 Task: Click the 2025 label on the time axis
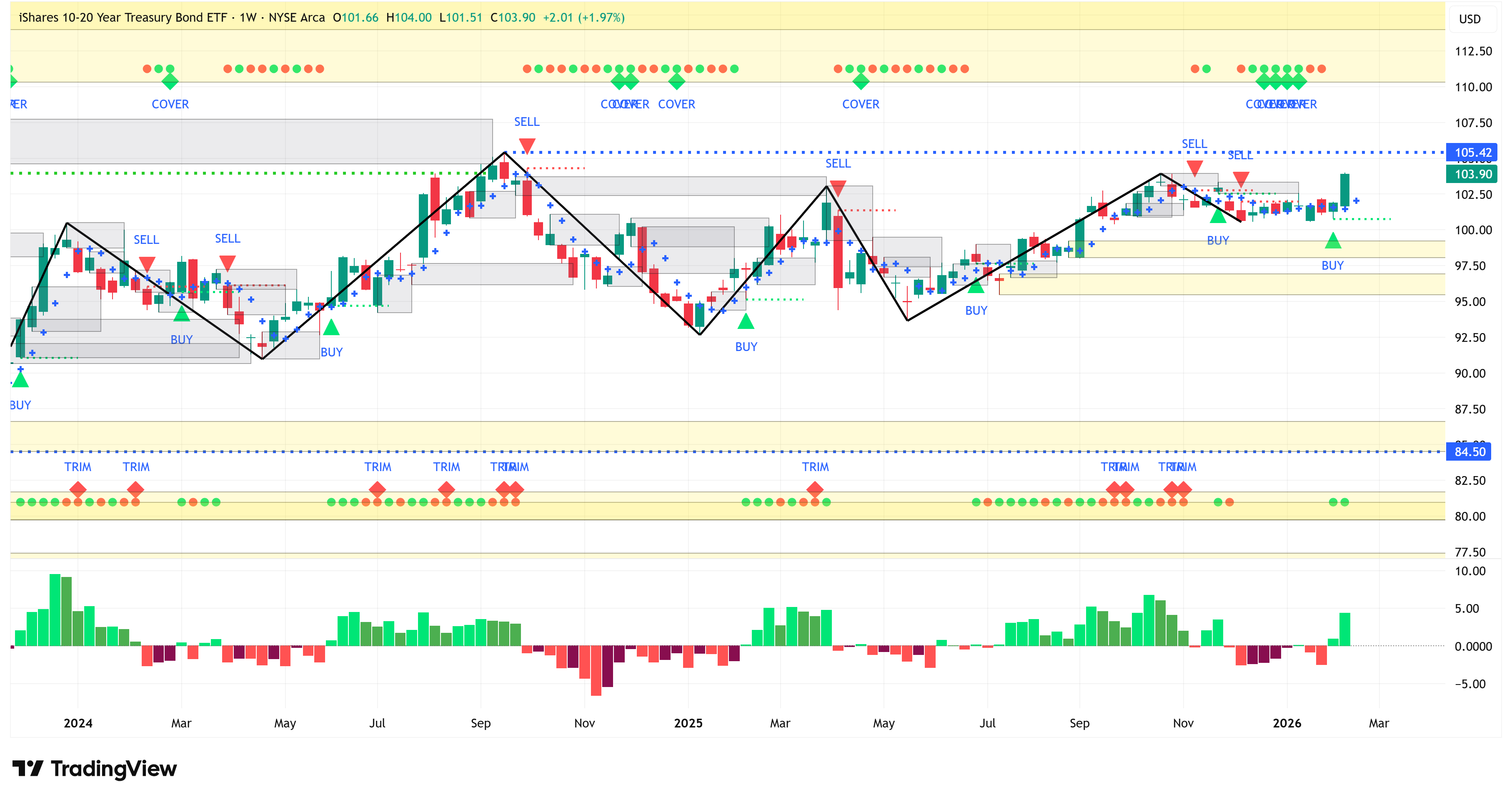(x=688, y=722)
